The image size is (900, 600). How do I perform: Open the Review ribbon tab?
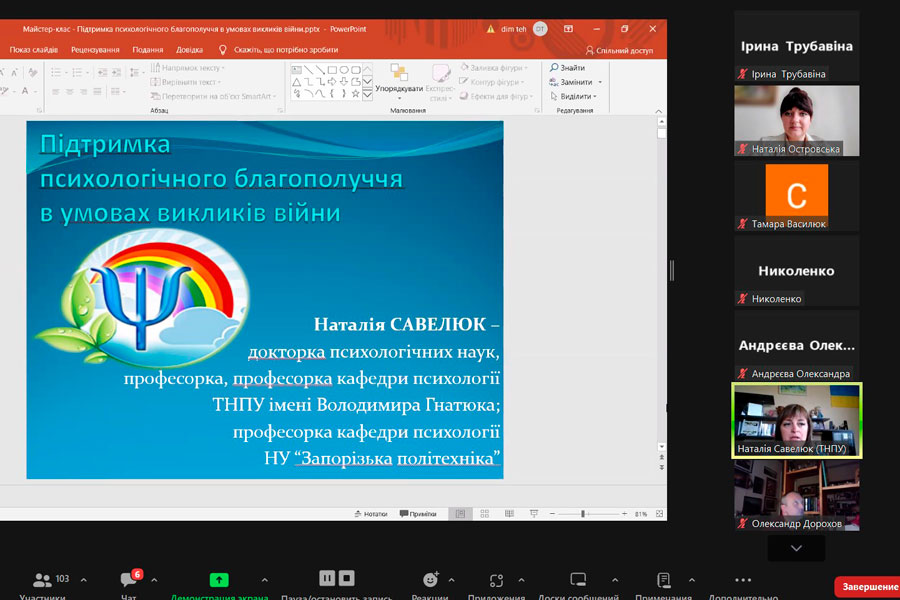pos(95,49)
